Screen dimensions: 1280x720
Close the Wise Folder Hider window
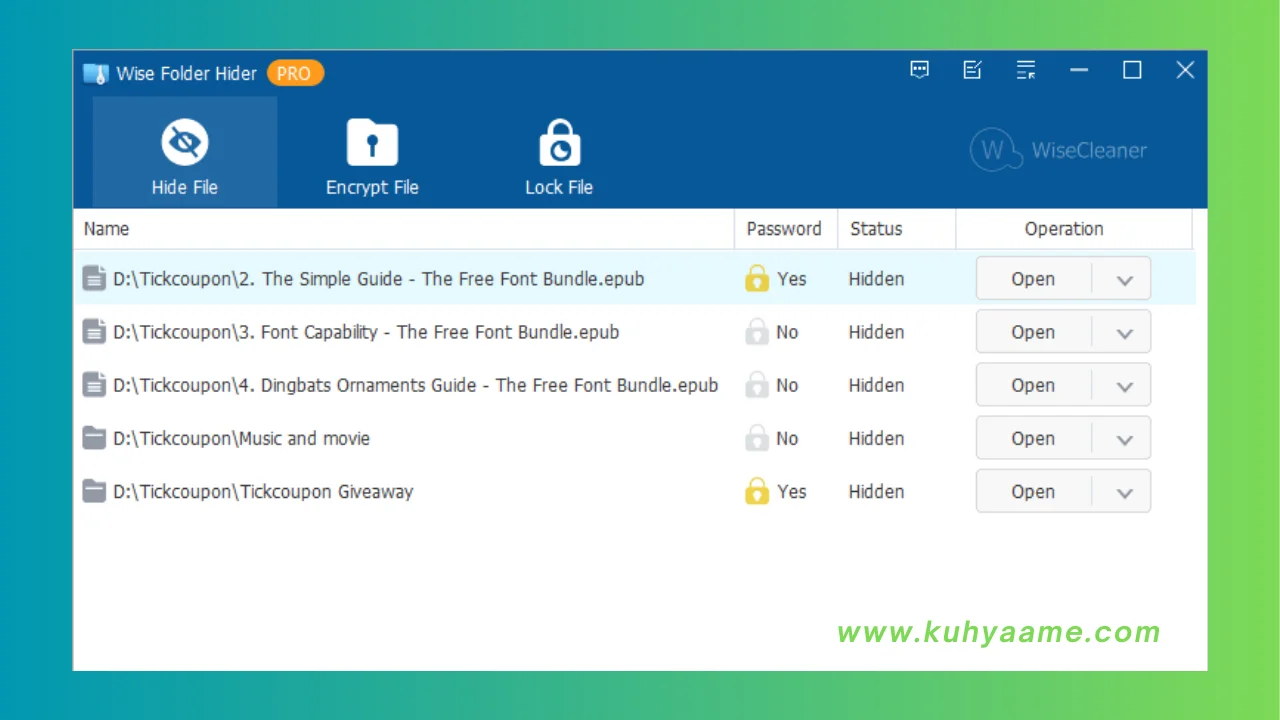click(x=1185, y=70)
